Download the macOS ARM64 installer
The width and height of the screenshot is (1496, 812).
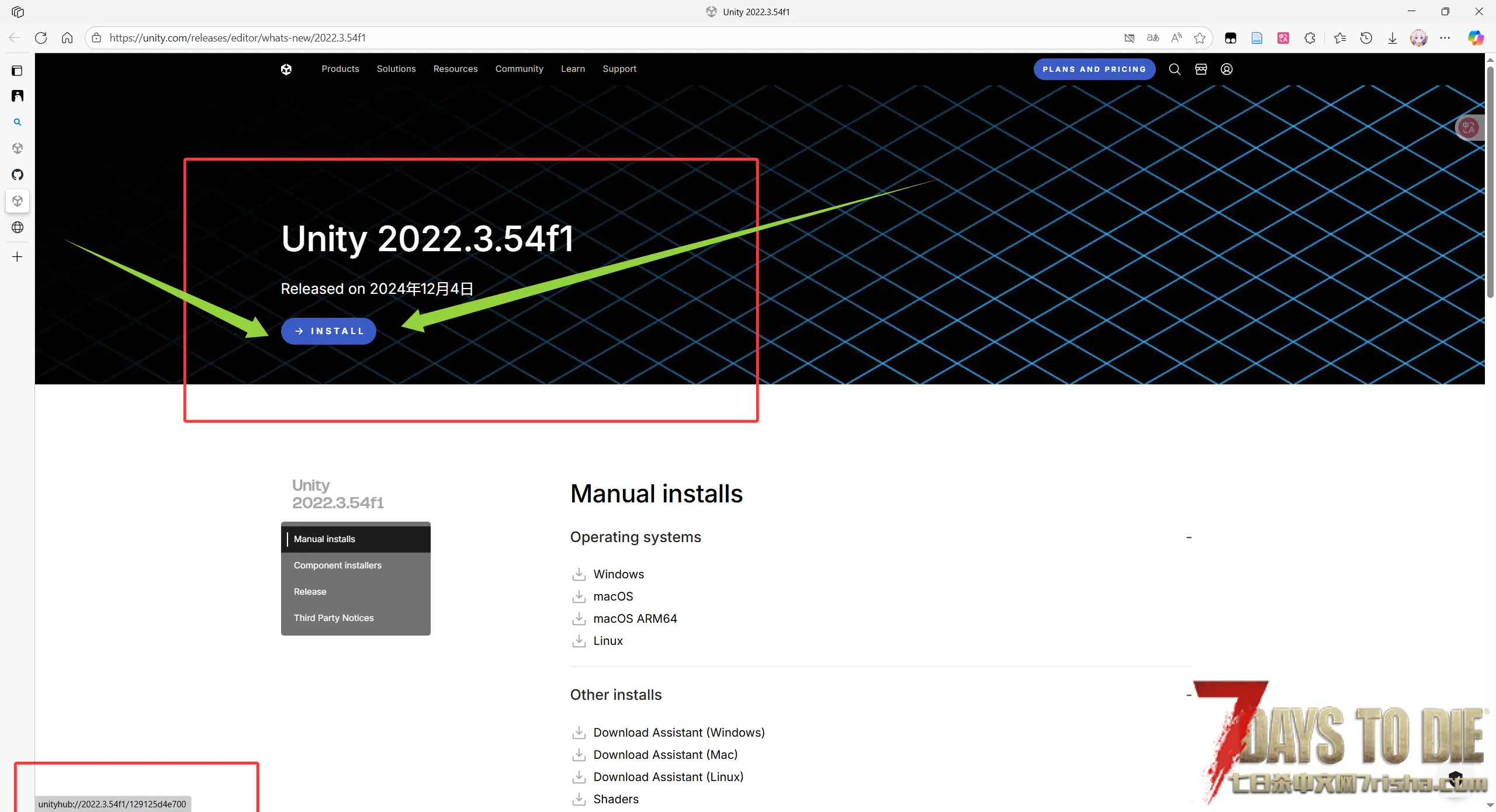[624, 619]
